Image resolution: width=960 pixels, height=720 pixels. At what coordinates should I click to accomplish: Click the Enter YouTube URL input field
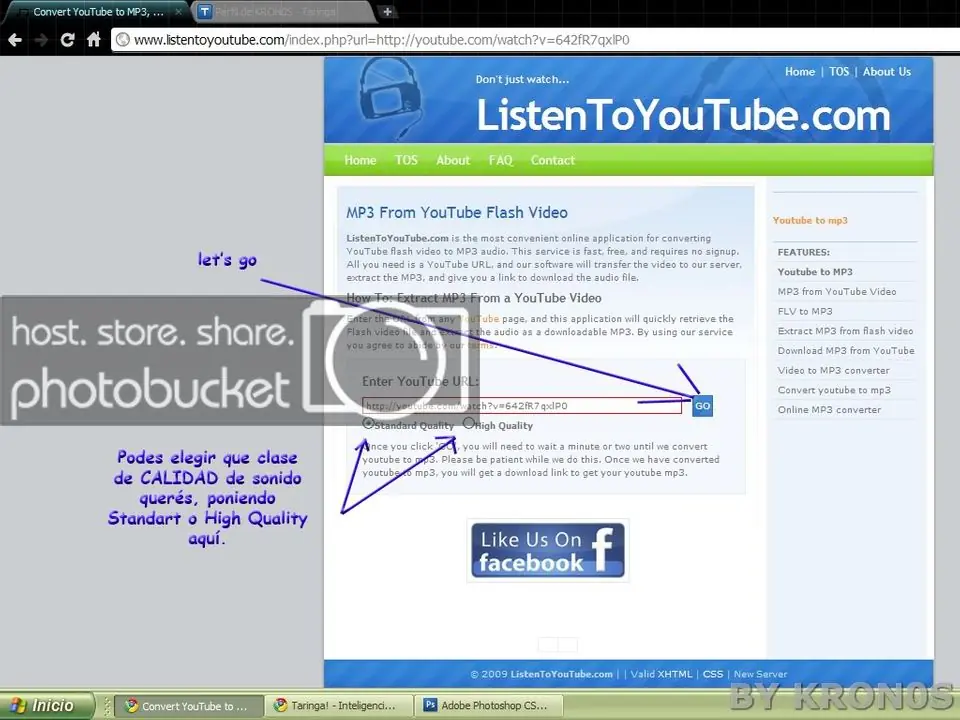[x=522, y=406]
